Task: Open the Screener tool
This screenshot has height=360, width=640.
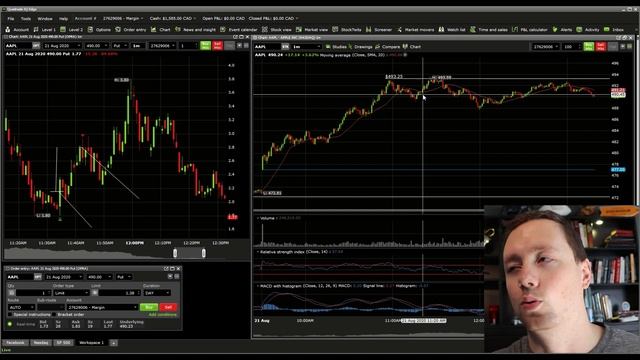Action: point(379,29)
